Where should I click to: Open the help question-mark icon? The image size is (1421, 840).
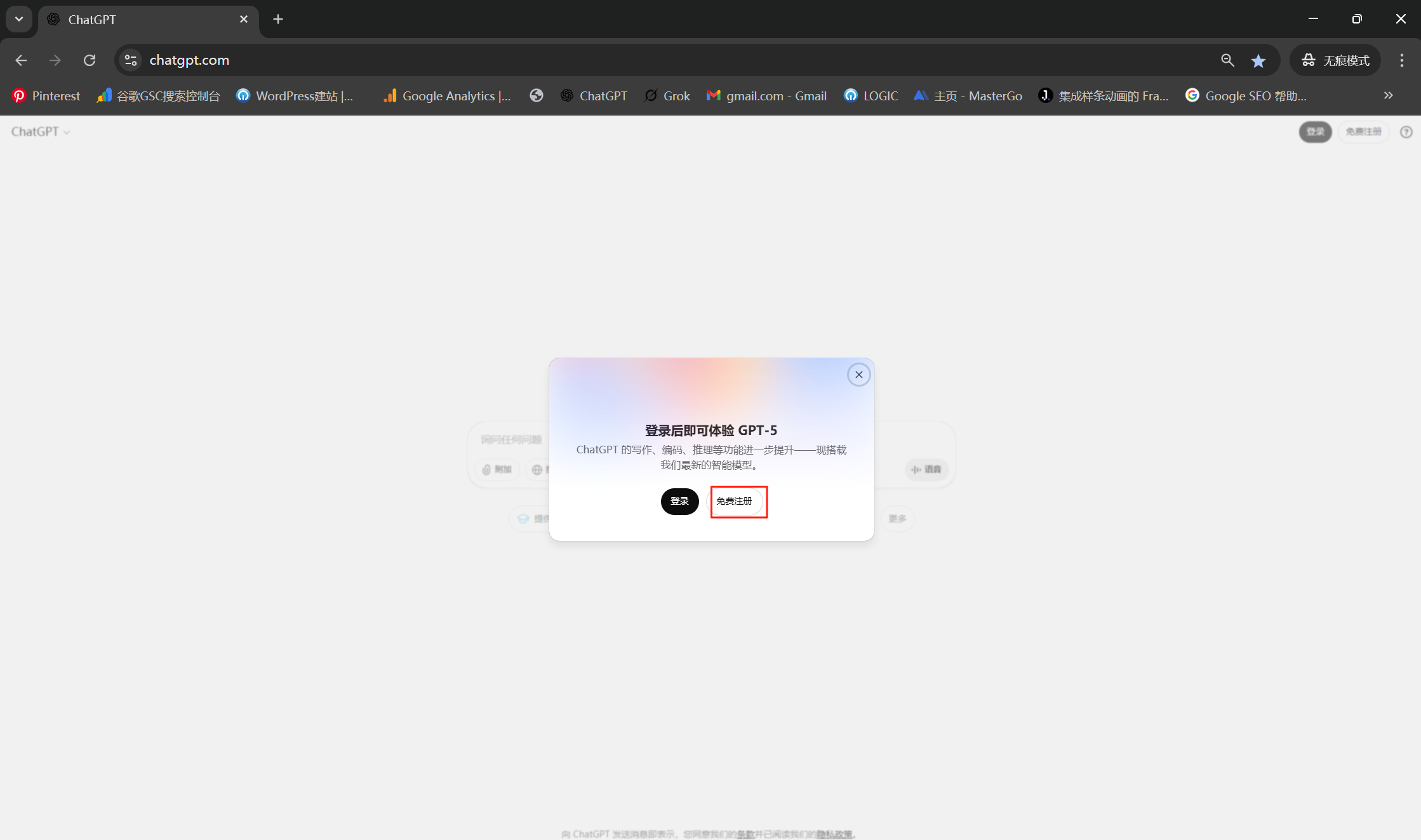(1406, 132)
